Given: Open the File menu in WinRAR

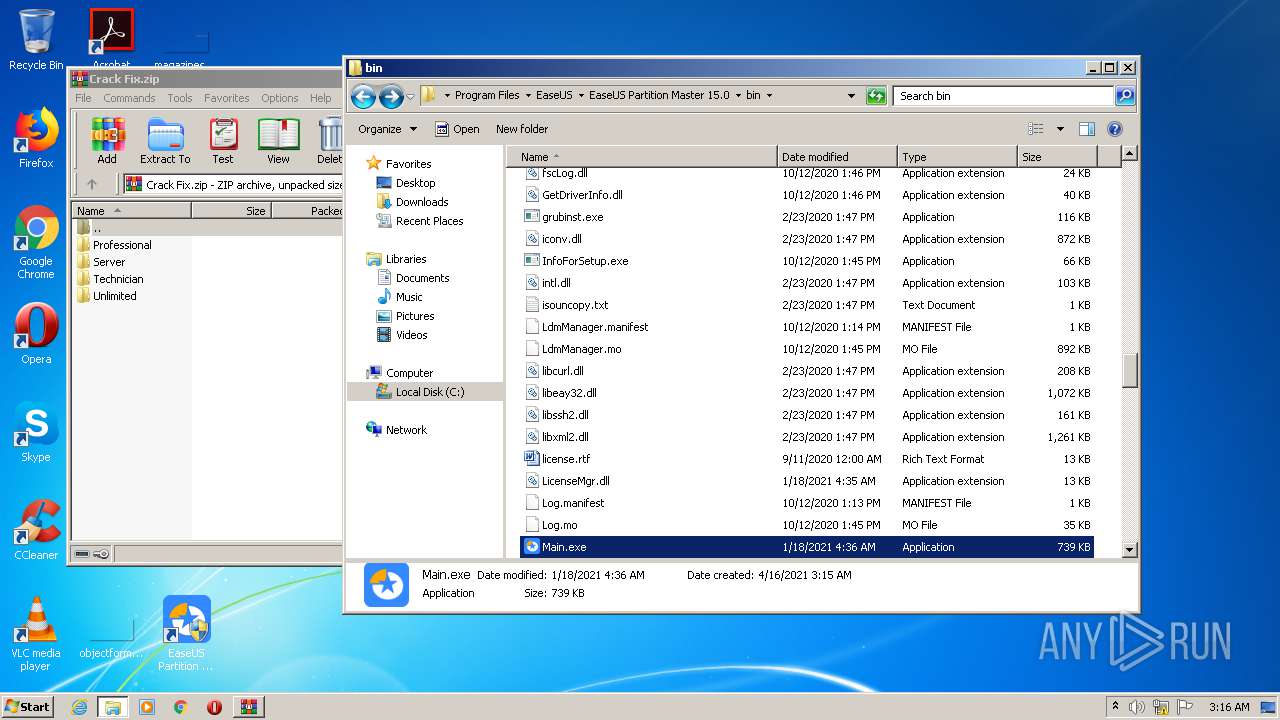Looking at the screenshot, I should [83, 98].
